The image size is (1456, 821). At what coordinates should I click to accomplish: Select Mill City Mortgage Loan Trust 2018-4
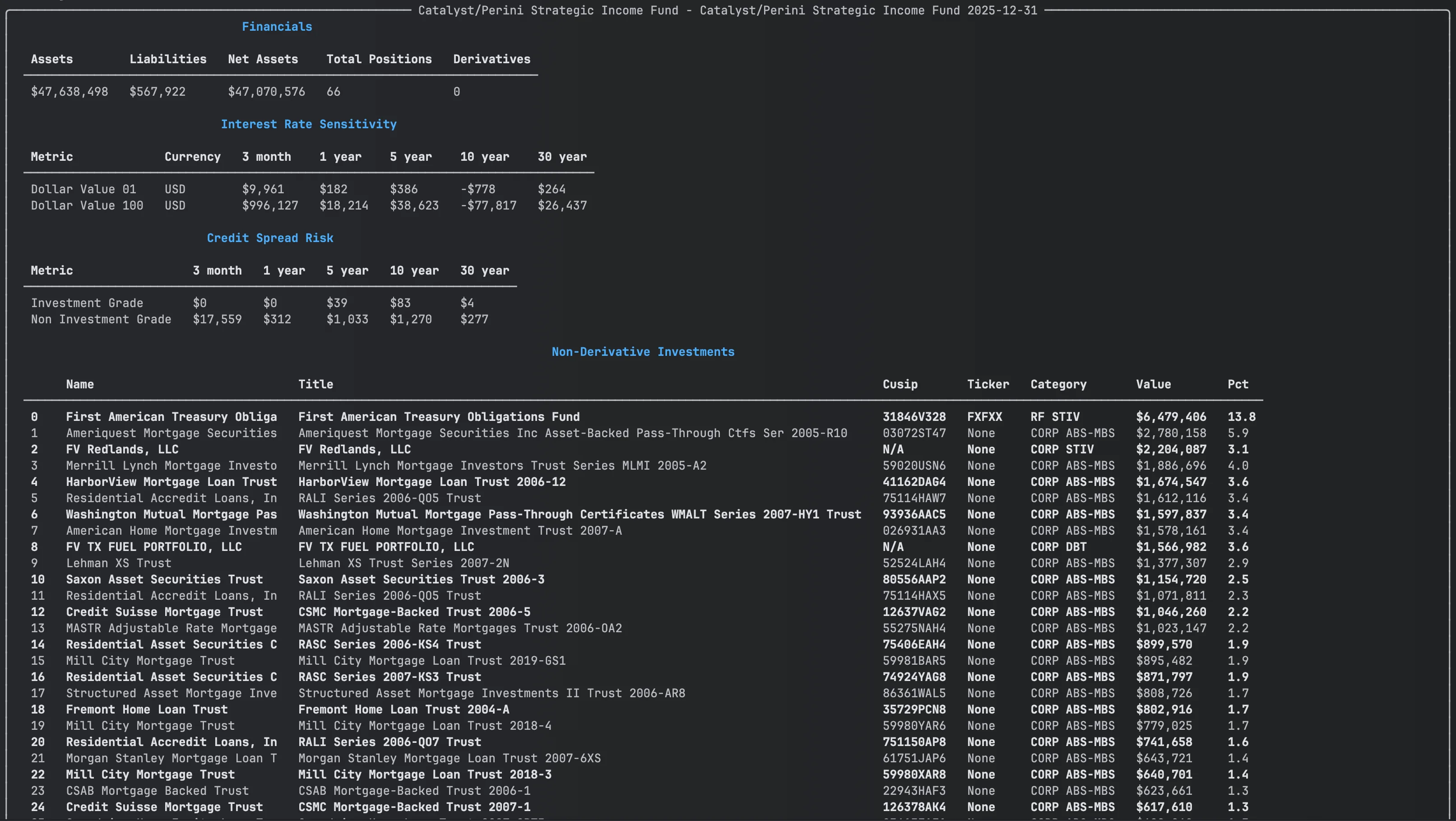[x=425, y=726]
